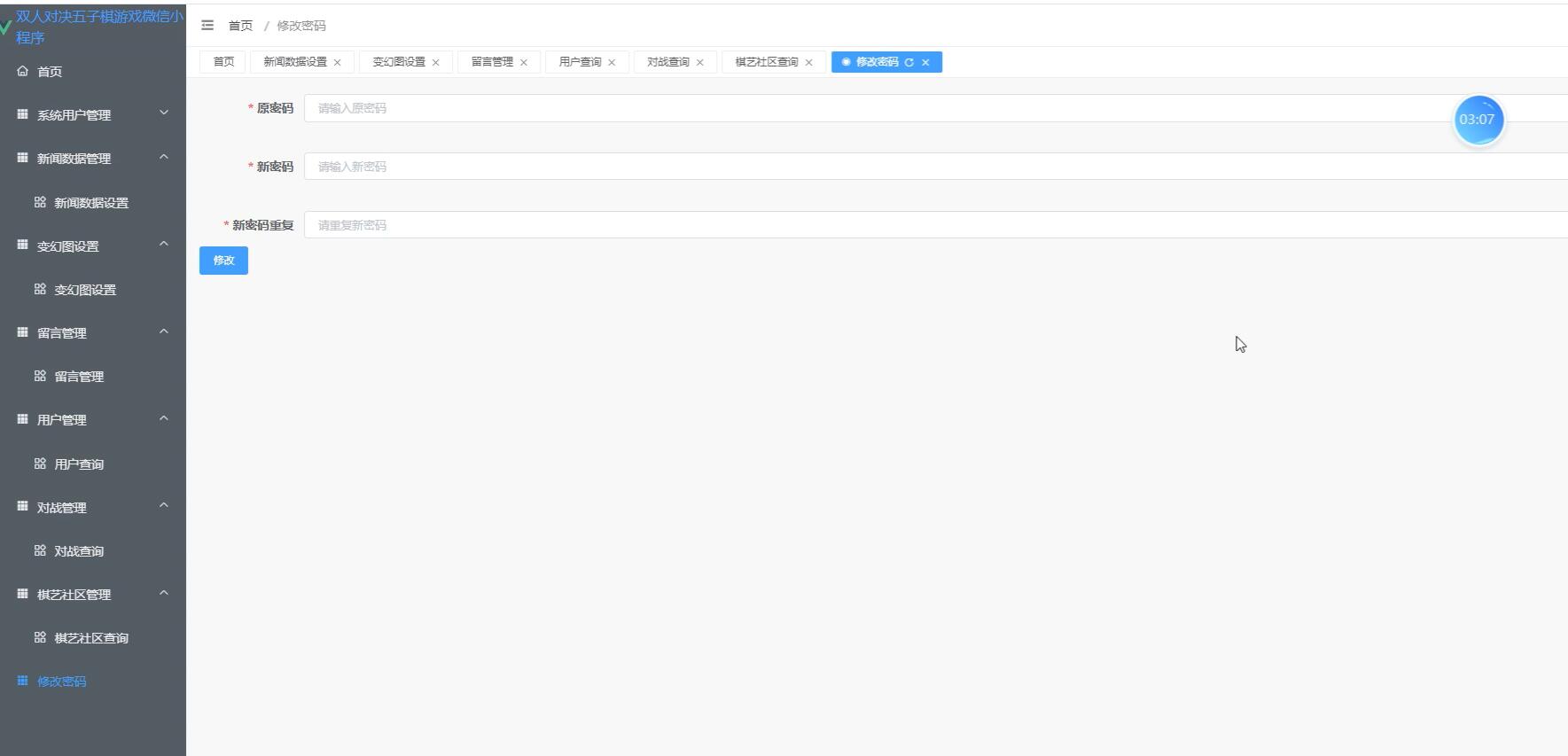Click the home icon in sidebar

tap(23, 71)
